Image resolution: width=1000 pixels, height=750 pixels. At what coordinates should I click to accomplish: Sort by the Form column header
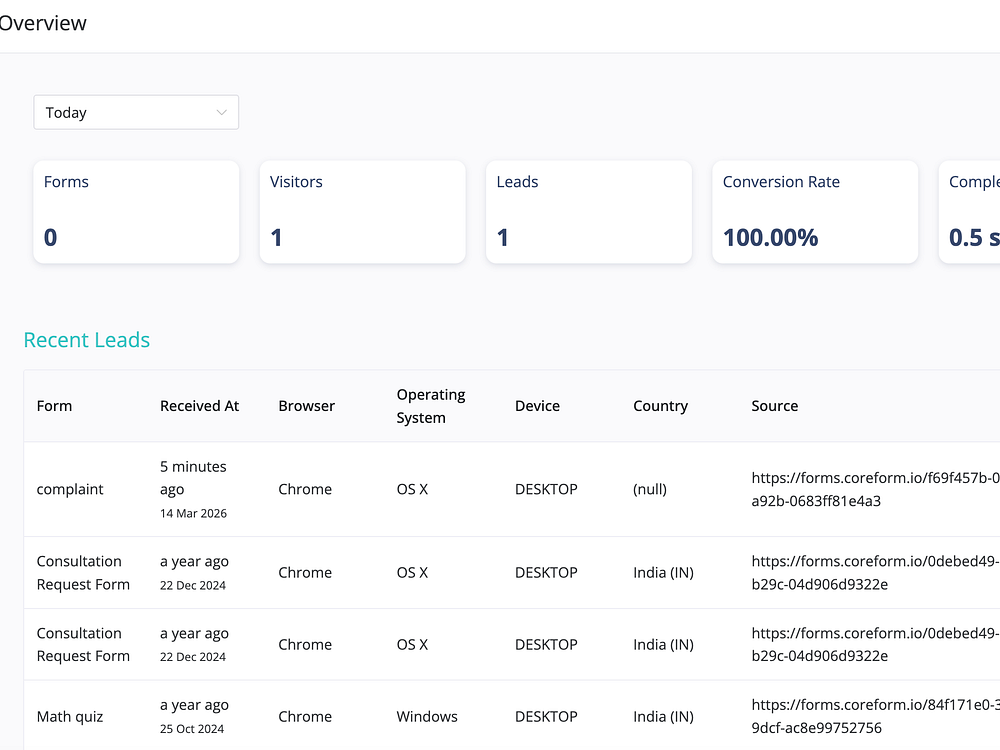(55, 406)
